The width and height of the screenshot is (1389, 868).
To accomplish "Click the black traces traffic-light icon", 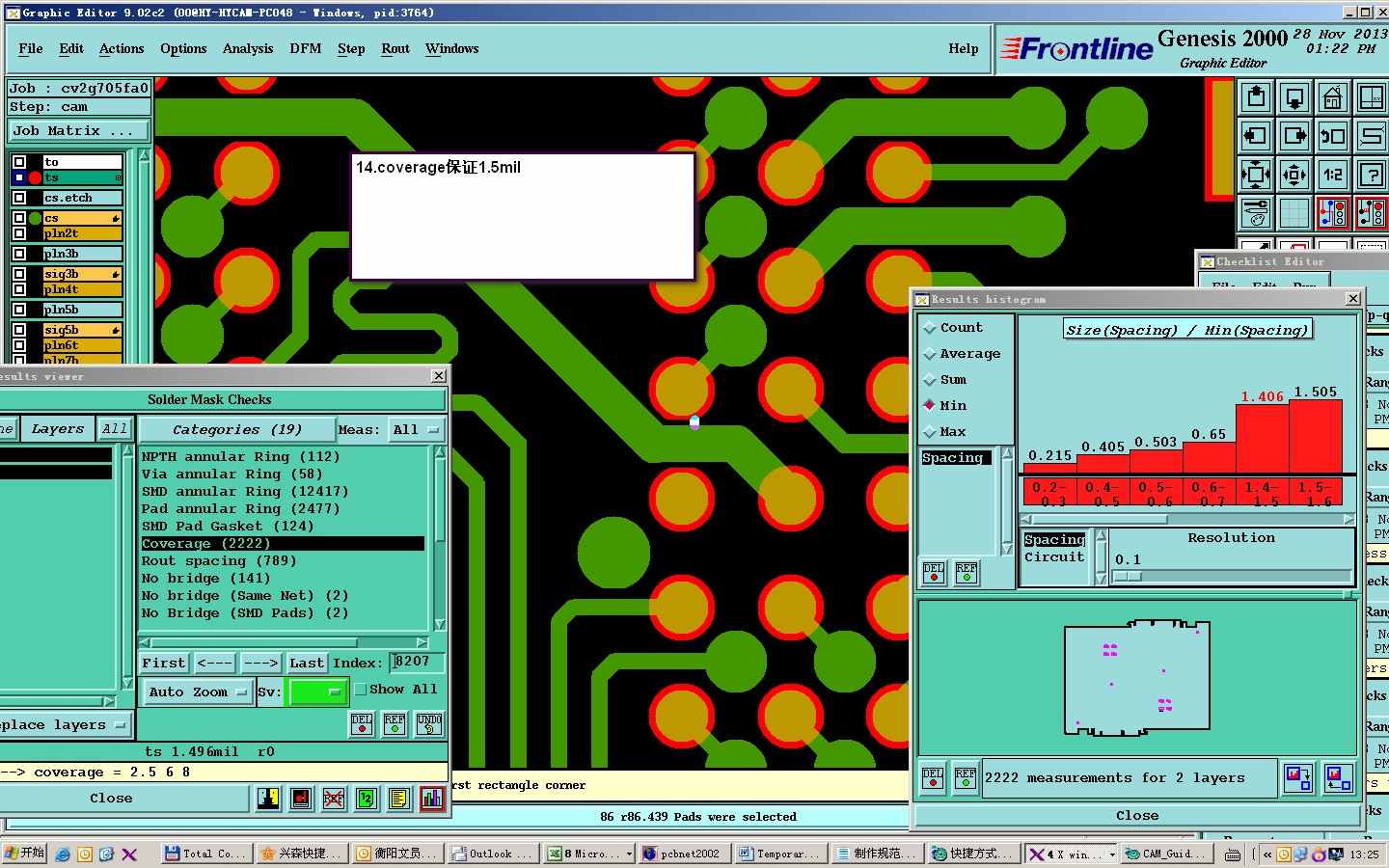I will click(x=1372, y=213).
